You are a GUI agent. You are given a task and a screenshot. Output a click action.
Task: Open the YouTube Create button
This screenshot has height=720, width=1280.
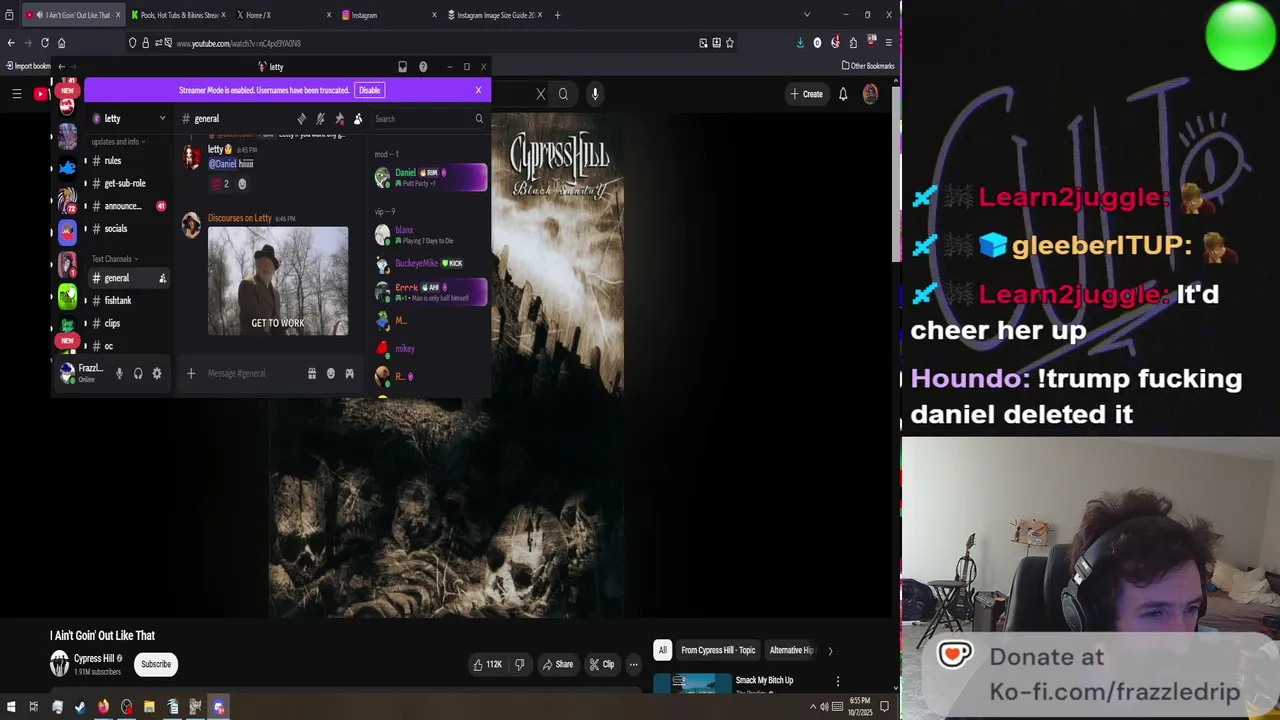pyautogui.click(x=806, y=94)
